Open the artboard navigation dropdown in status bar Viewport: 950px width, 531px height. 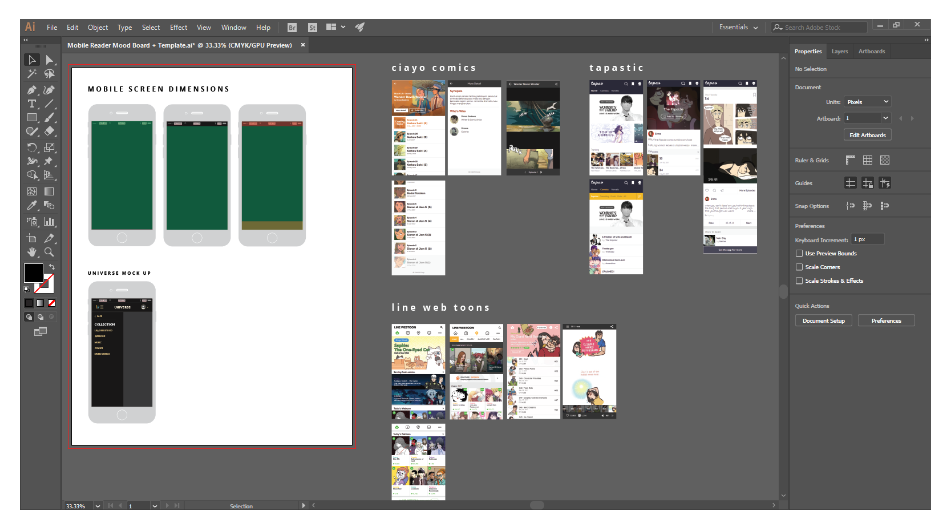coord(155,506)
